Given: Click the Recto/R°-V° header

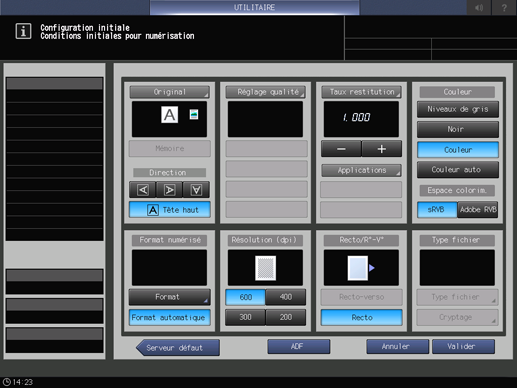Looking at the screenshot, I should tap(361, 240).
